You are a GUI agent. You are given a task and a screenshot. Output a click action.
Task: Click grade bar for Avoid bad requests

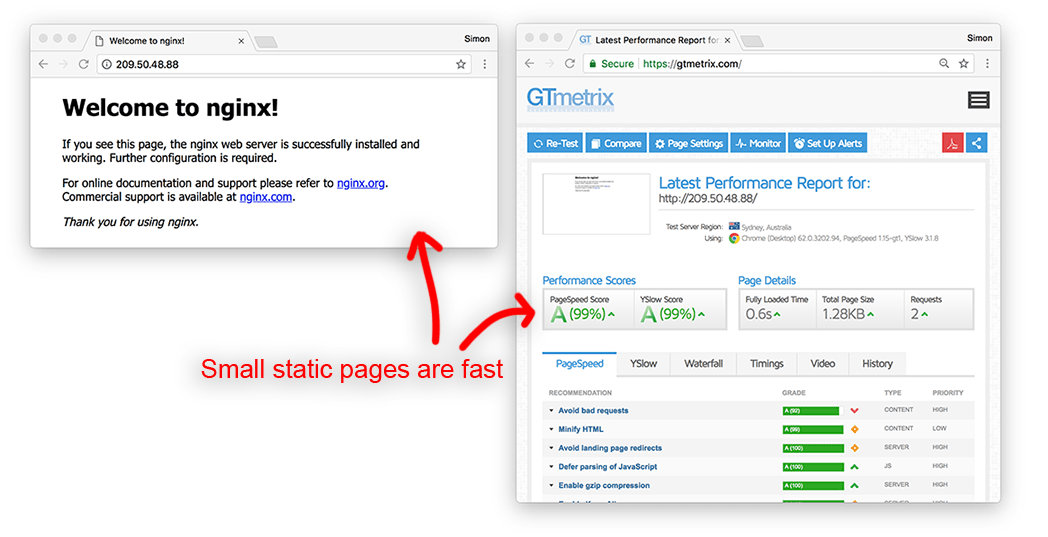point(811,411)
